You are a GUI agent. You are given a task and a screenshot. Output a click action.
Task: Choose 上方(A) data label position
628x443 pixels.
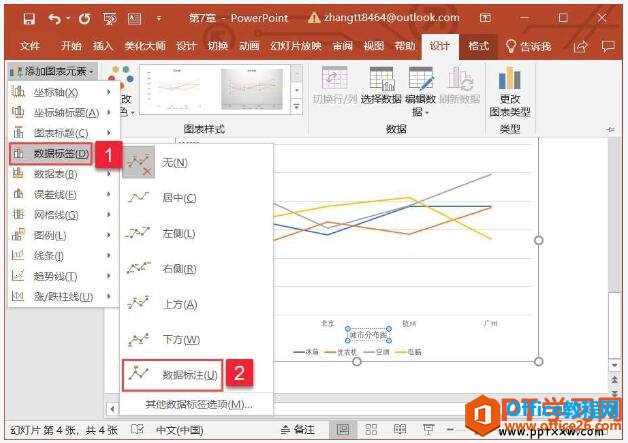click(197, 304)
